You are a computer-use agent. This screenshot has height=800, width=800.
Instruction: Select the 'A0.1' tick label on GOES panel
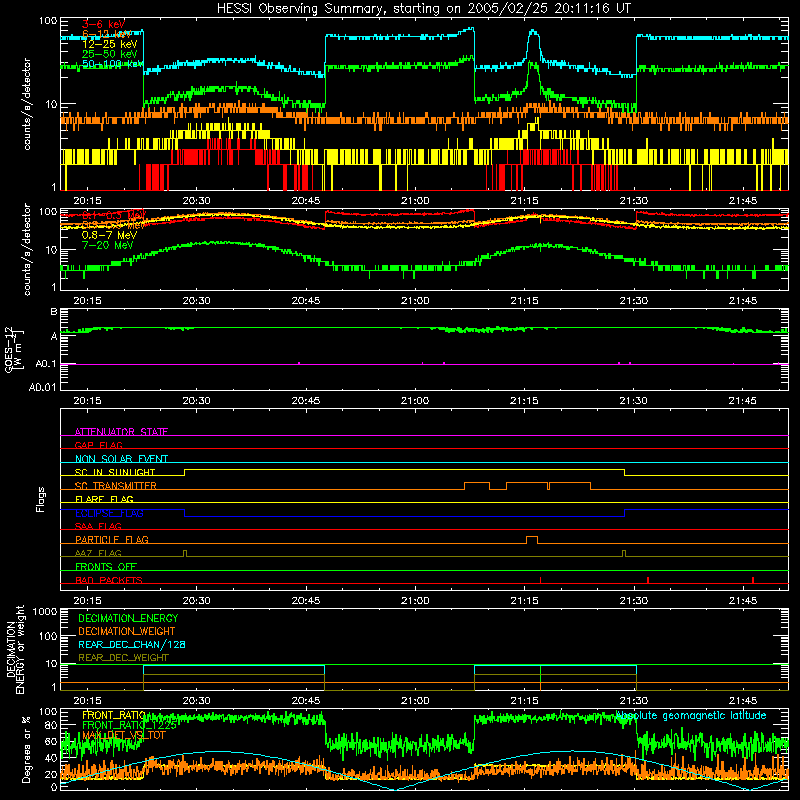pos(45,364)
